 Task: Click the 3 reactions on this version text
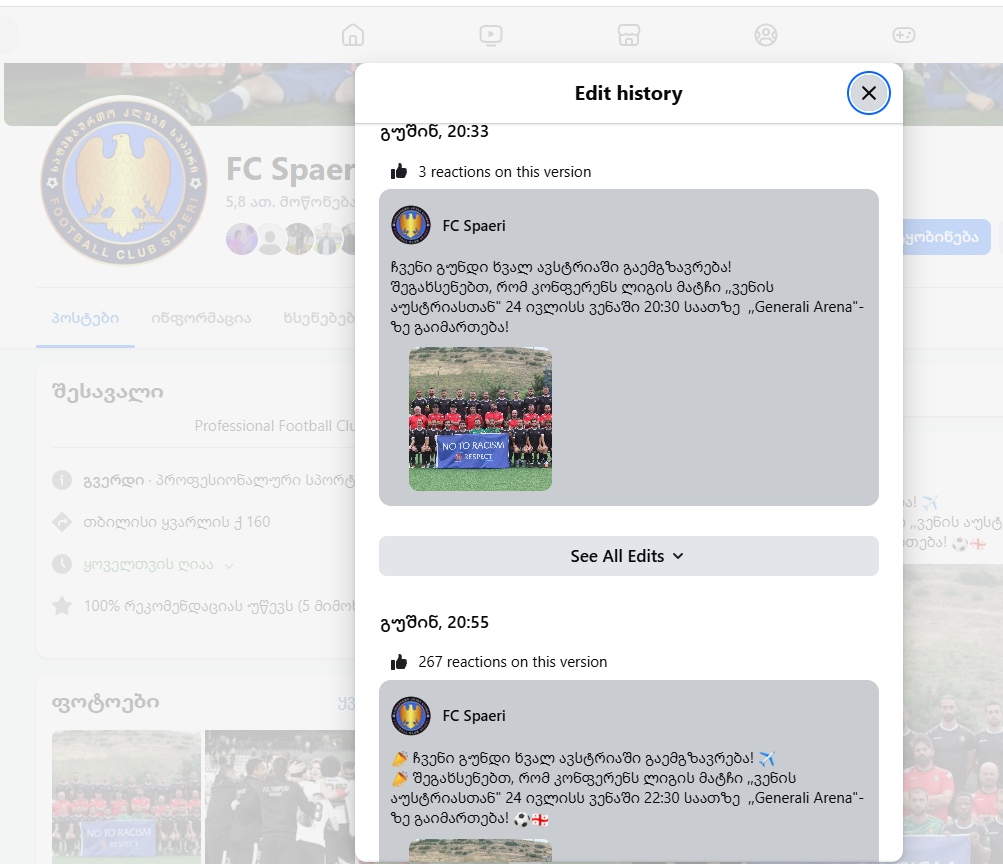point(505,172)
